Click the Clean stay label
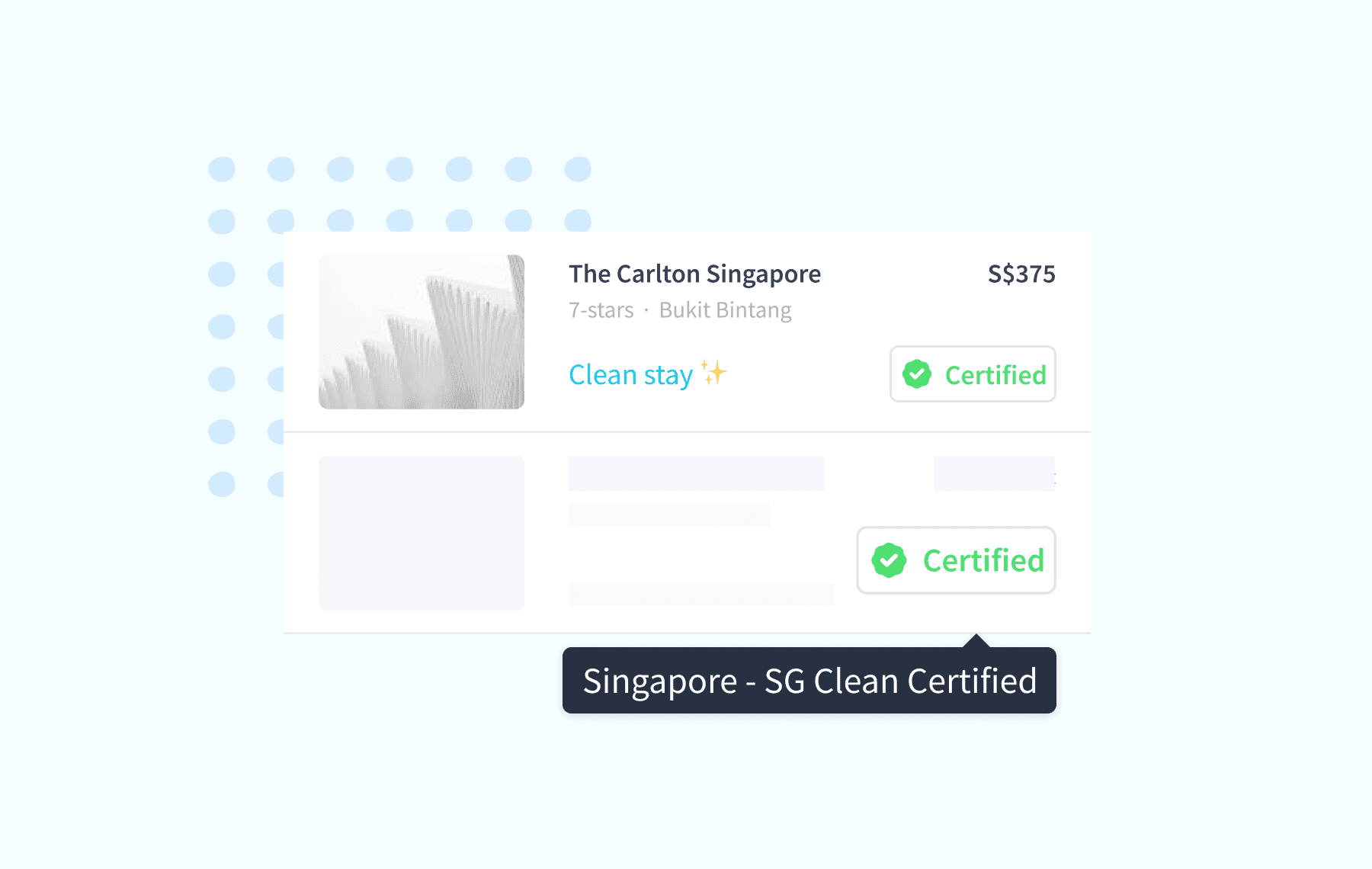The width and height of the screenshot is (1372, 869). (x=630, y=375)
